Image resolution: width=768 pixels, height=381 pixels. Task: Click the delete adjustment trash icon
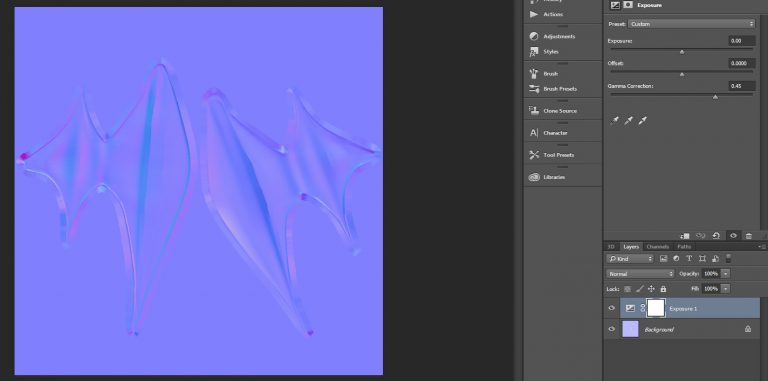748,236
